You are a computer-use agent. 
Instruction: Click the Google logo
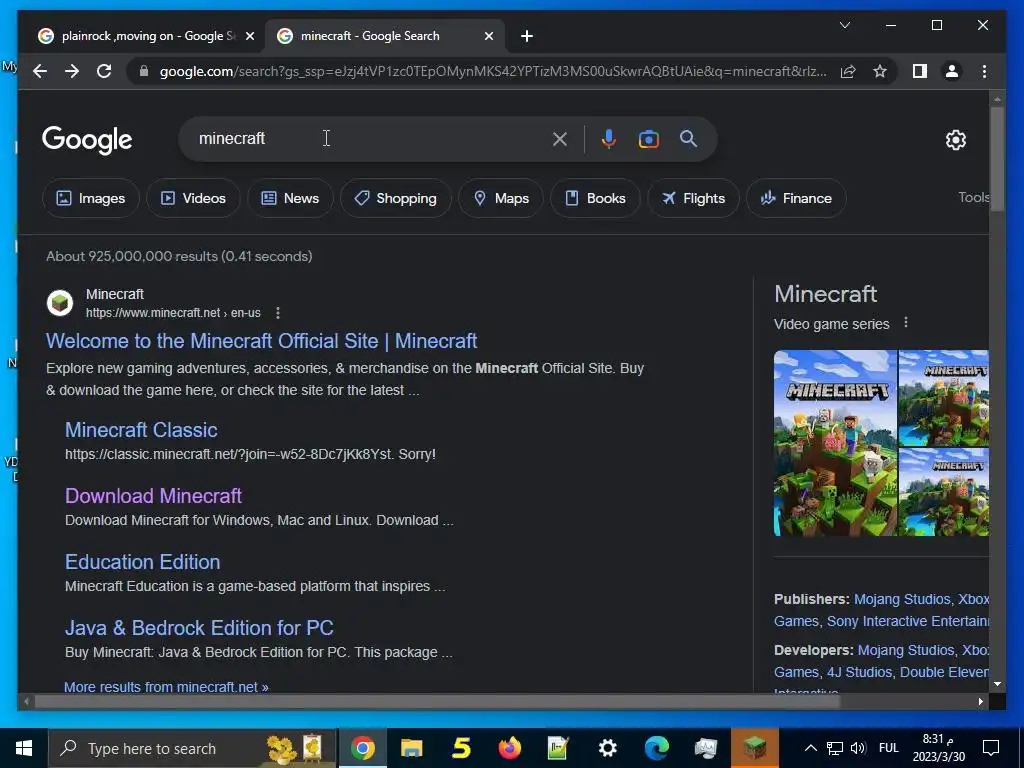[87, 140]
